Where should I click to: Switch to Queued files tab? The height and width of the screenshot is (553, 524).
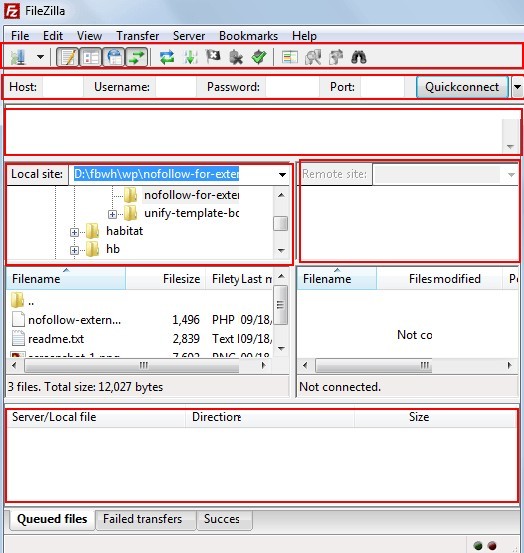(52, 519)
